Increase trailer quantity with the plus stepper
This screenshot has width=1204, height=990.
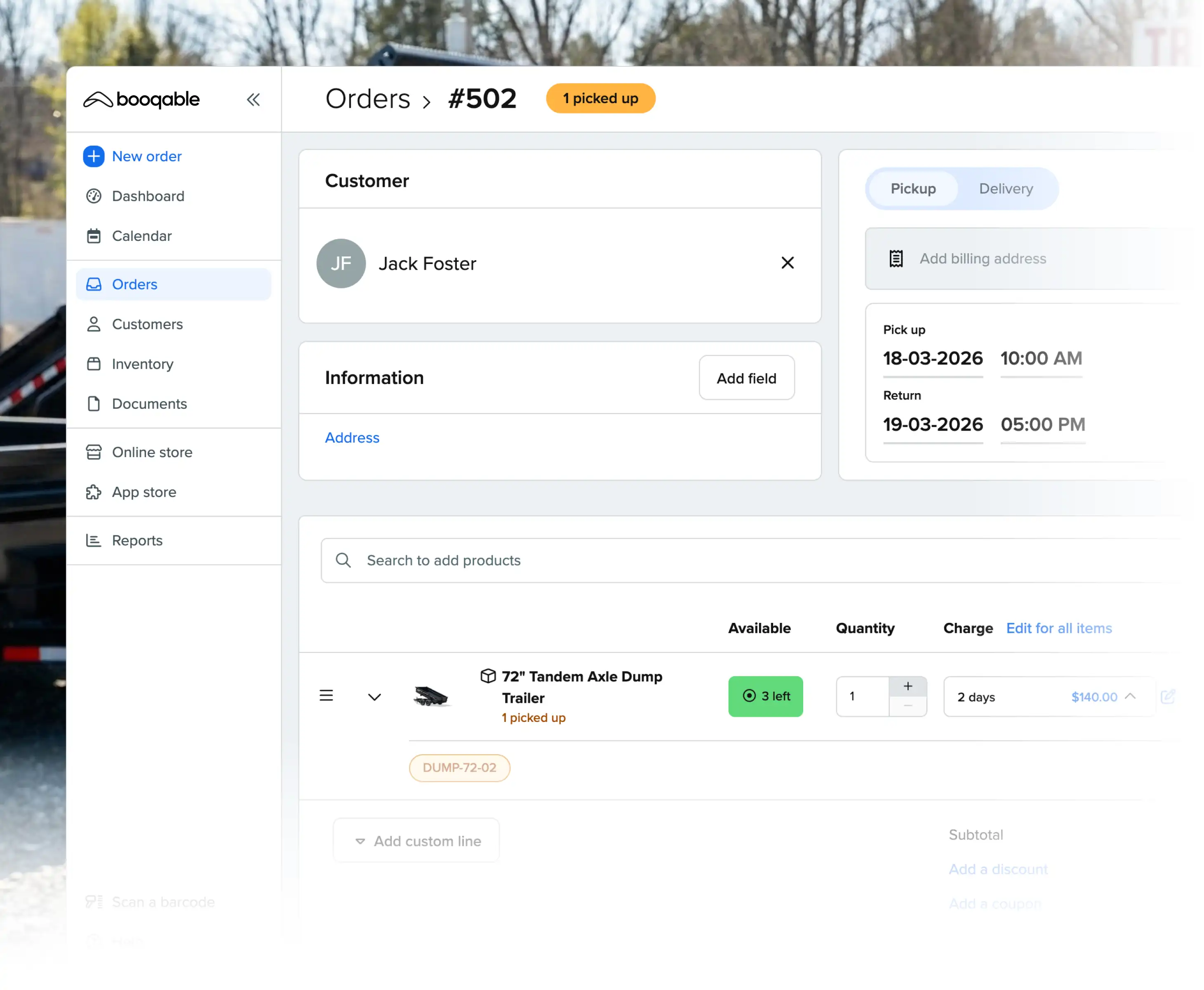(908, 686)
